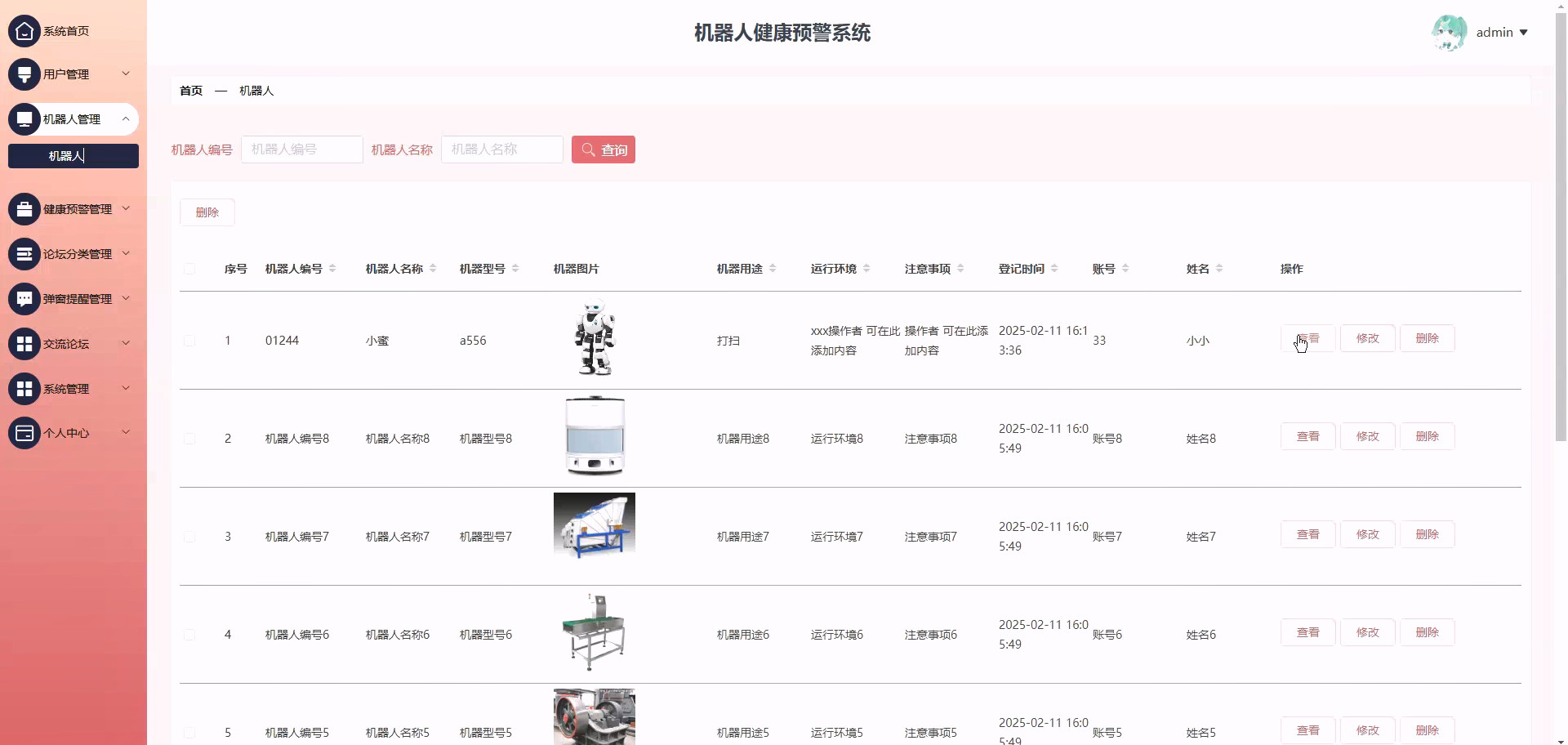Open the 机器人名称6 machine image
Screen dimensions: 1568x745
[595, 632]
